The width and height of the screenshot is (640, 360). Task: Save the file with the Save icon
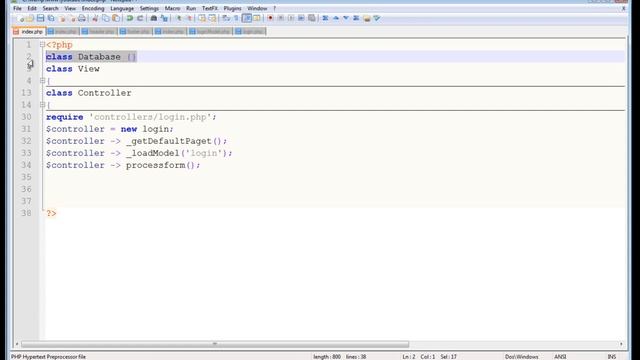click(x=40, y=18)
